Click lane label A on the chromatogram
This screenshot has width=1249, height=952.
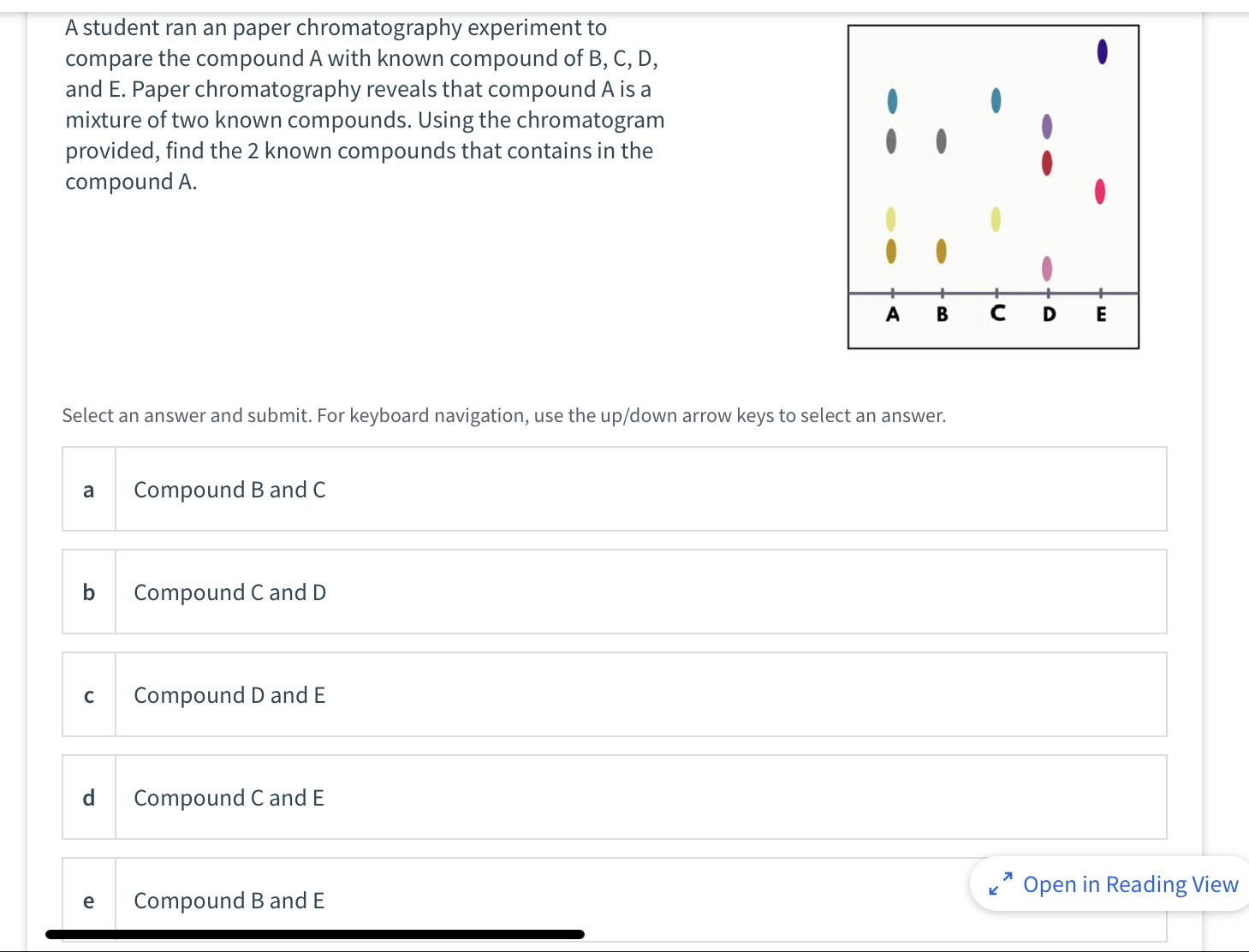coord(892,315)
